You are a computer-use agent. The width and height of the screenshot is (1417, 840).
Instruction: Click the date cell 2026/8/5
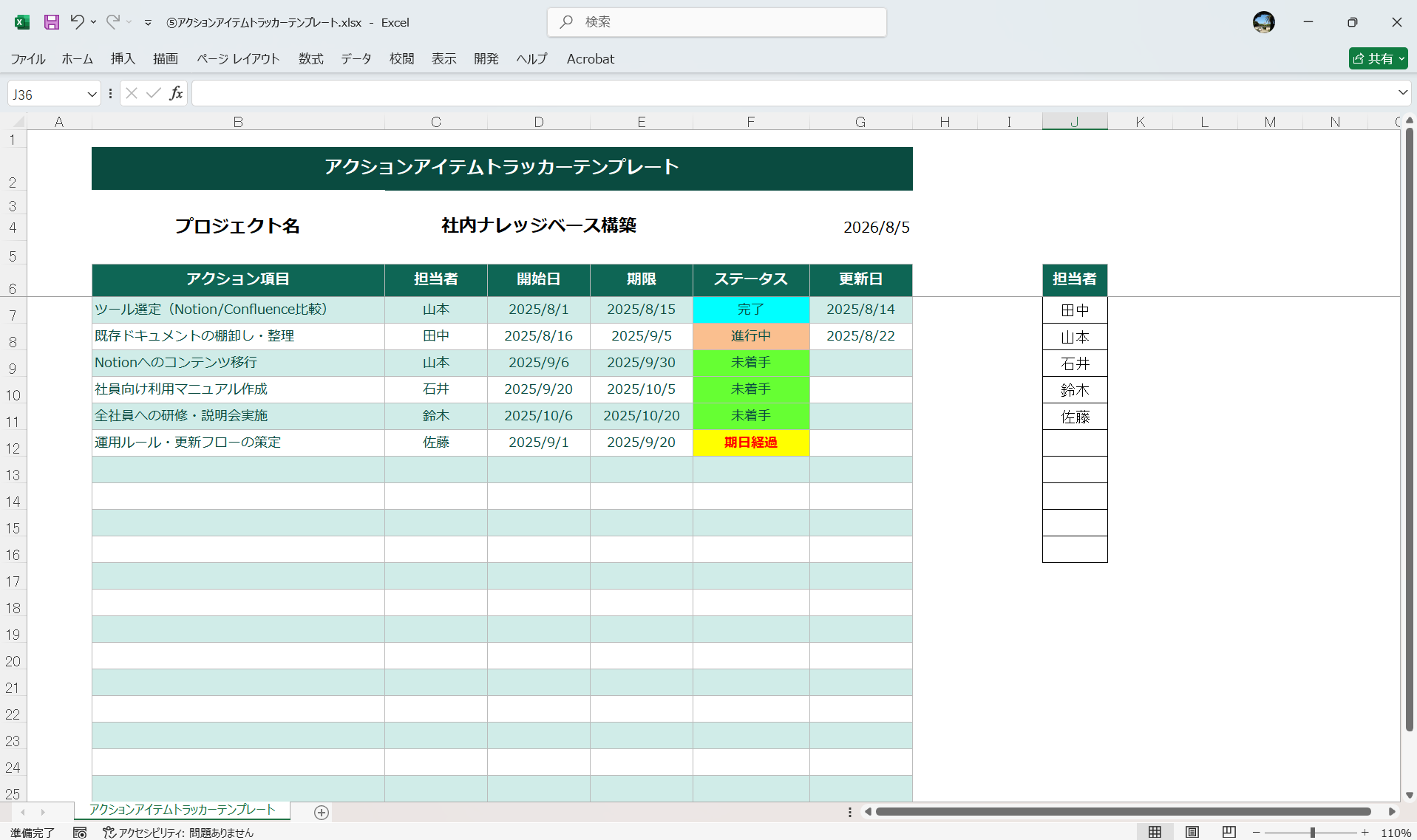click(x=877, y=227)
